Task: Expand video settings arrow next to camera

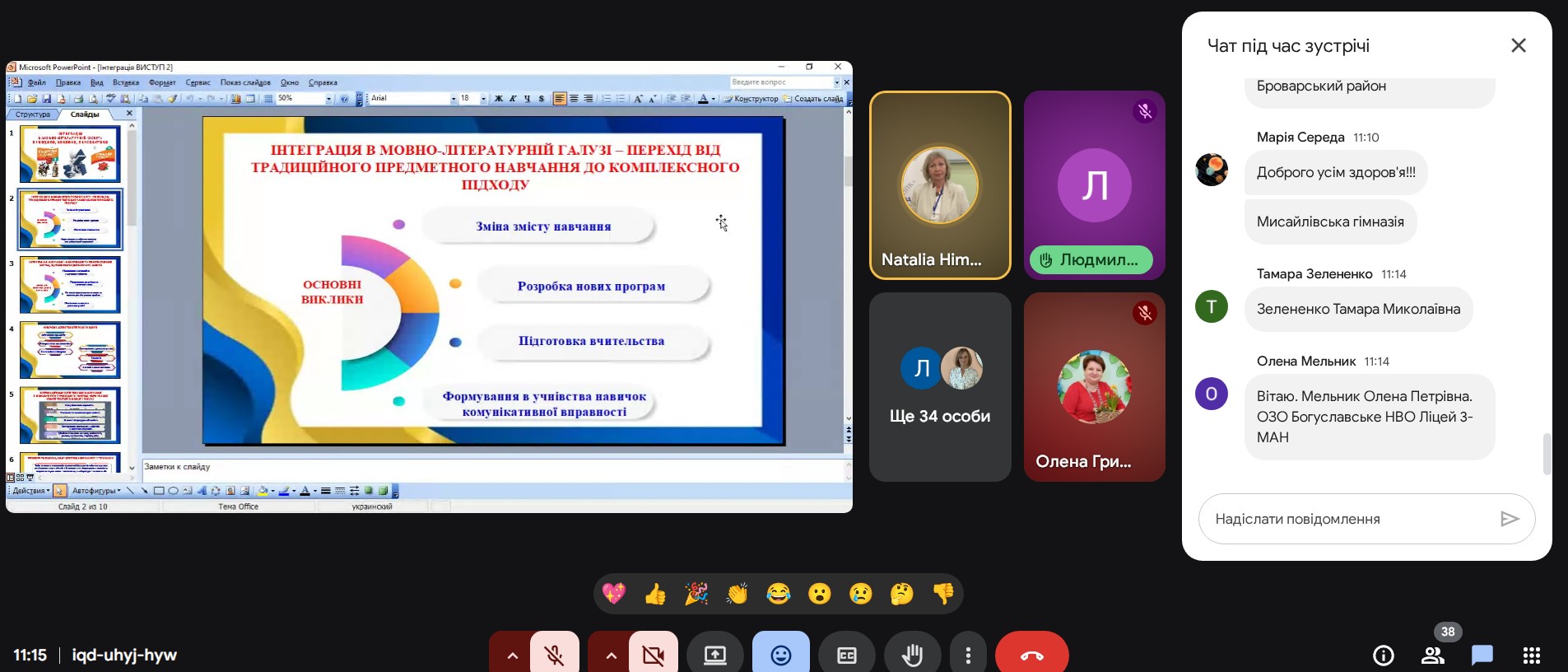Action: click(611, 655)
